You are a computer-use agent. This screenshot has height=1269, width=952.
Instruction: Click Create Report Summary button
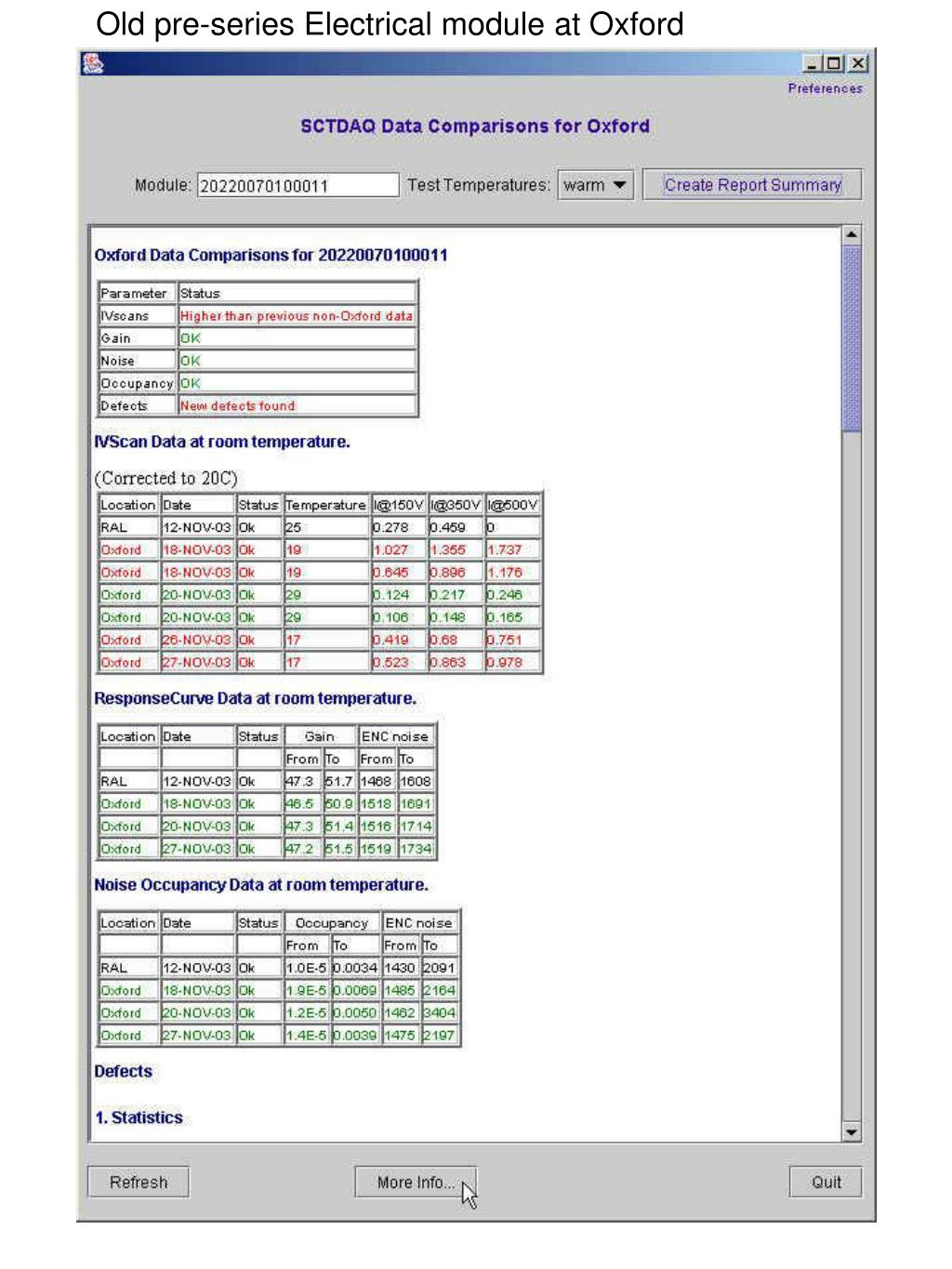coord(752,185)
